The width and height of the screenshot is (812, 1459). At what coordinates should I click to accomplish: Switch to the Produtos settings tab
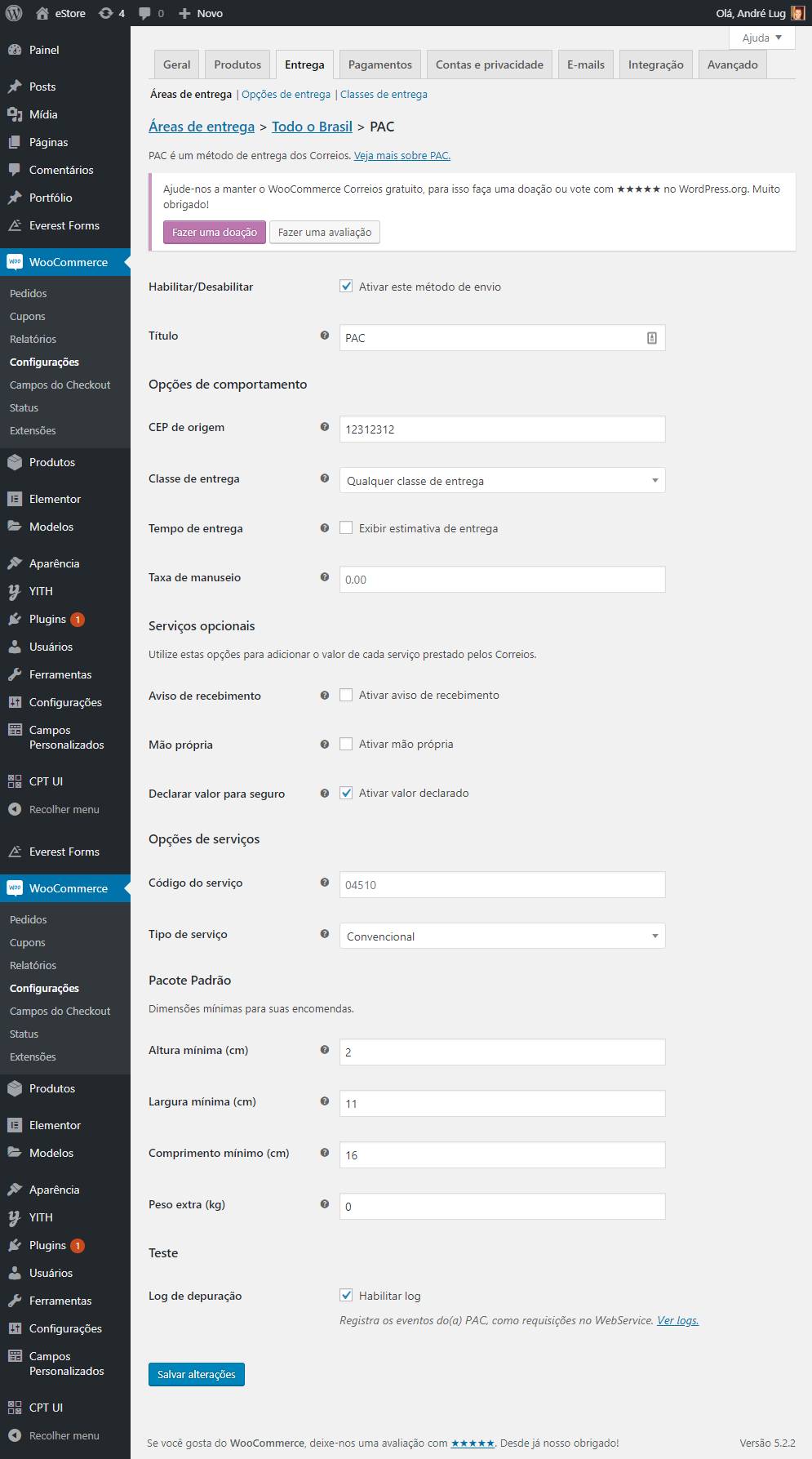pyautogui.click(x=237, y=64)
